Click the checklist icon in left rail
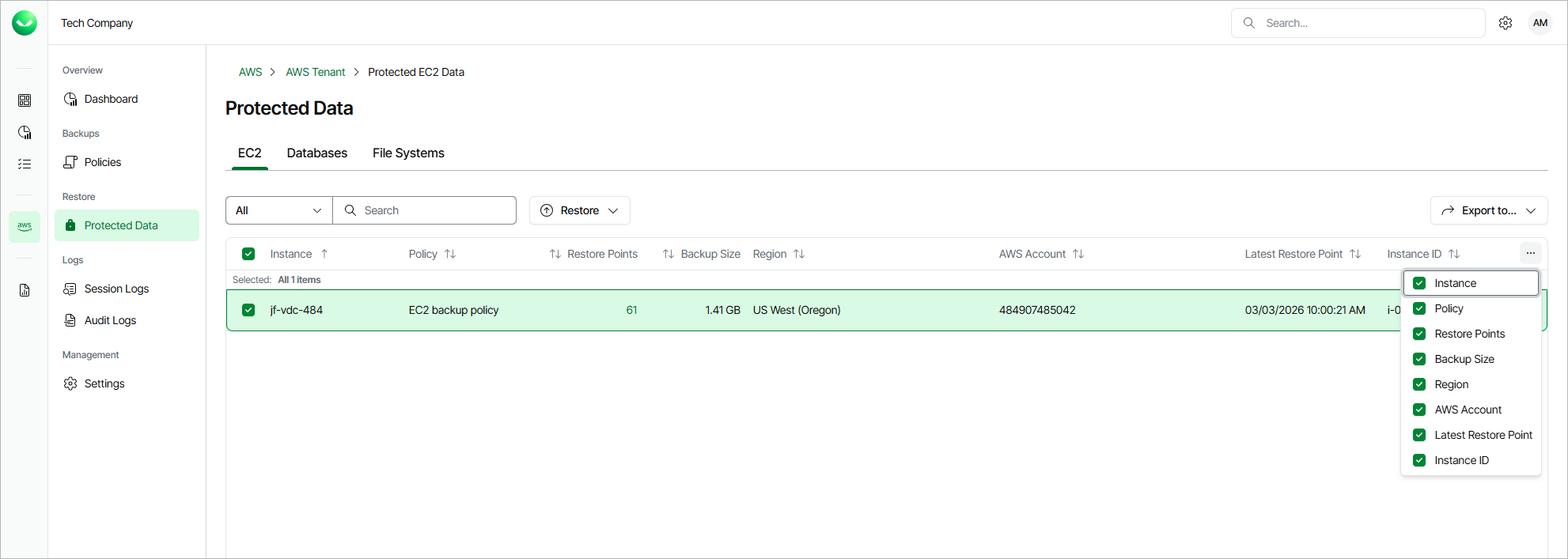This screenshot has width=1568, height=559. click(25, 164)
